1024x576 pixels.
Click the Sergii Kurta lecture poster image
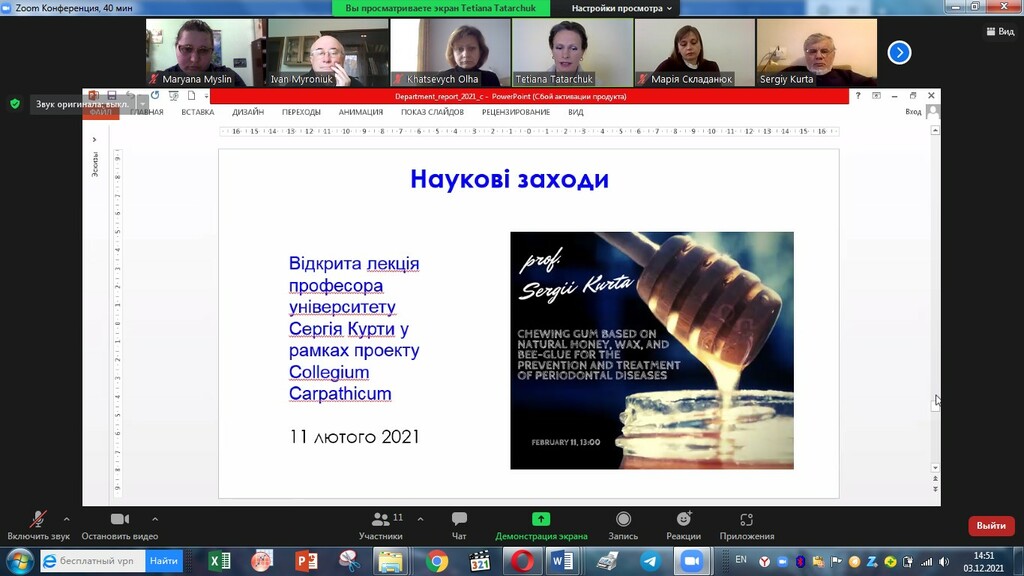652,350
